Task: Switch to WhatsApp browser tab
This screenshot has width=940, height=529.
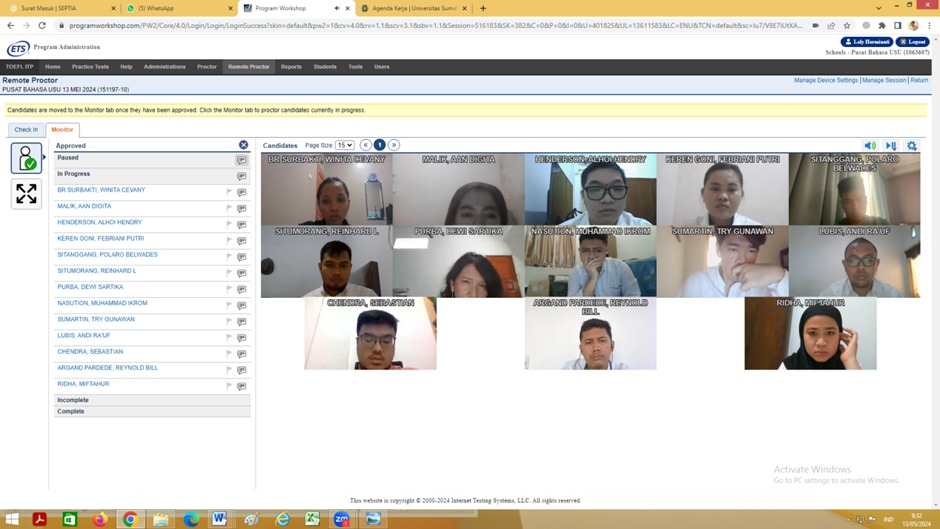Action: pos(177,8)
